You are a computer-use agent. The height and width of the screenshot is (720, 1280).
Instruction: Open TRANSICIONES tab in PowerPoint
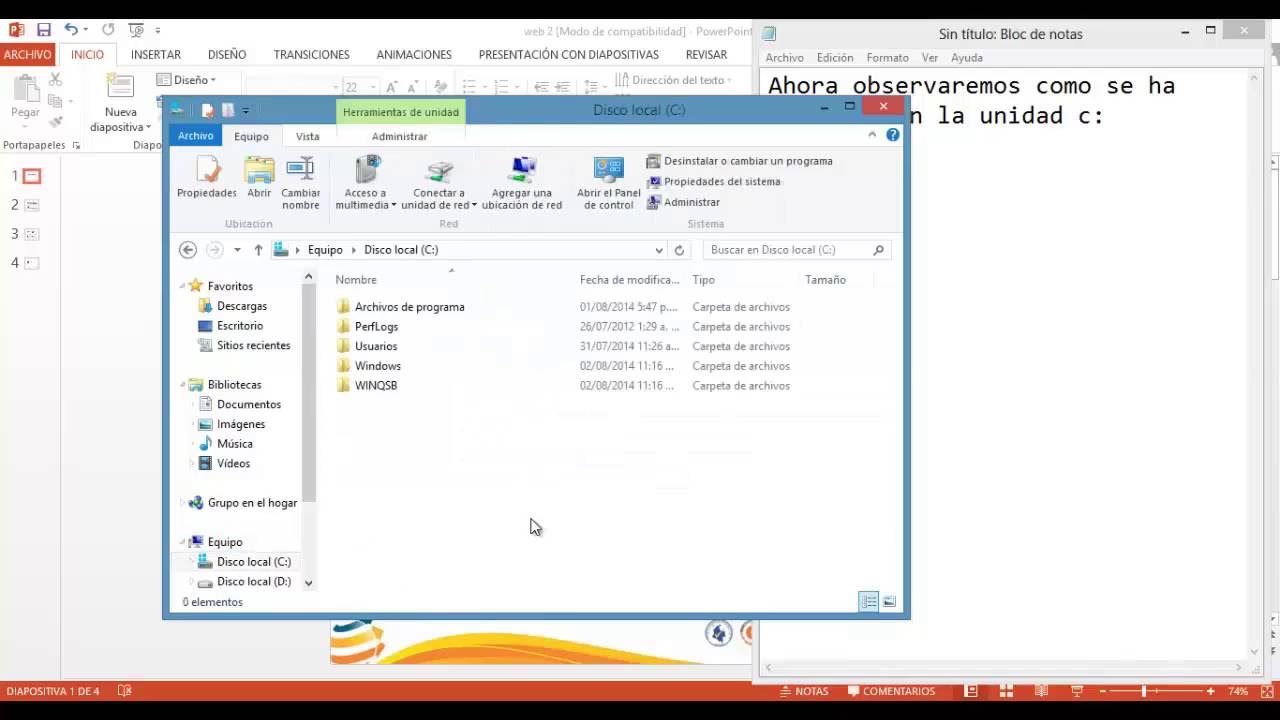tap(311, 55)
